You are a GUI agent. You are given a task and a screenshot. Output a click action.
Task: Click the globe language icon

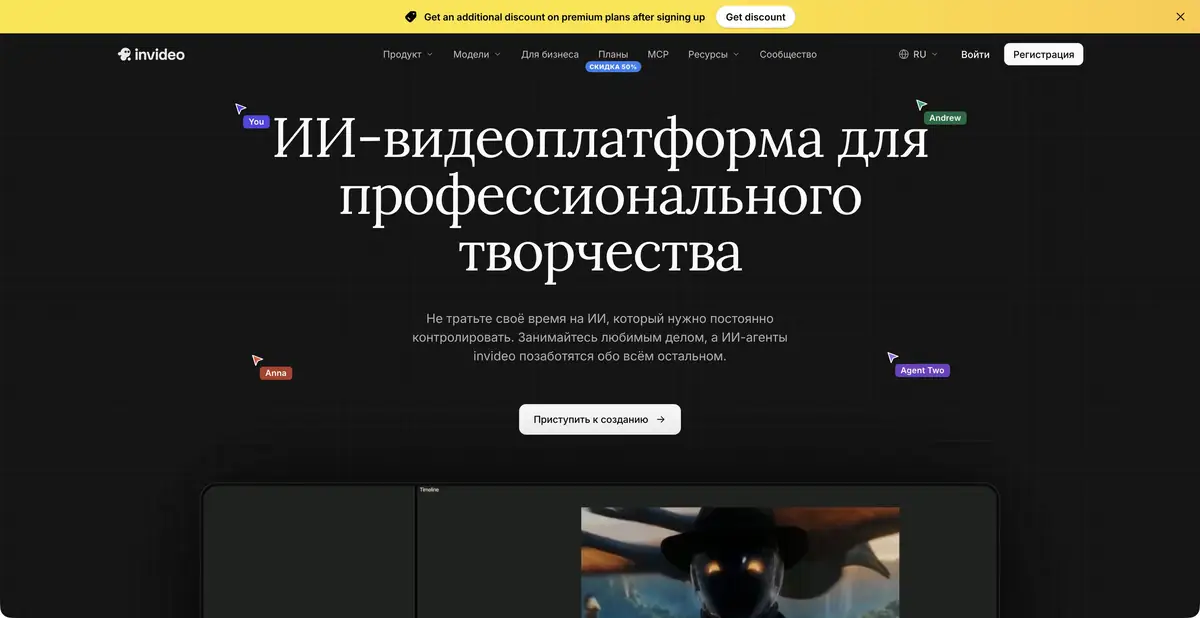(904, 54)
